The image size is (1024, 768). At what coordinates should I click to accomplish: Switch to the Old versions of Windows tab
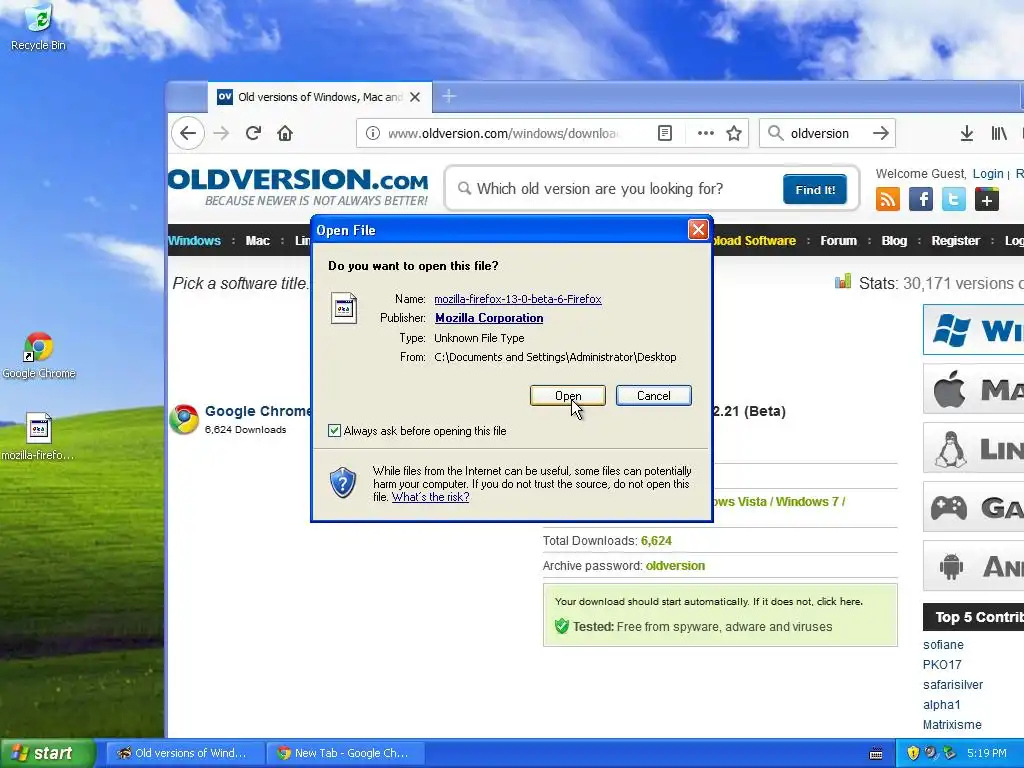(x=319, y=97)
